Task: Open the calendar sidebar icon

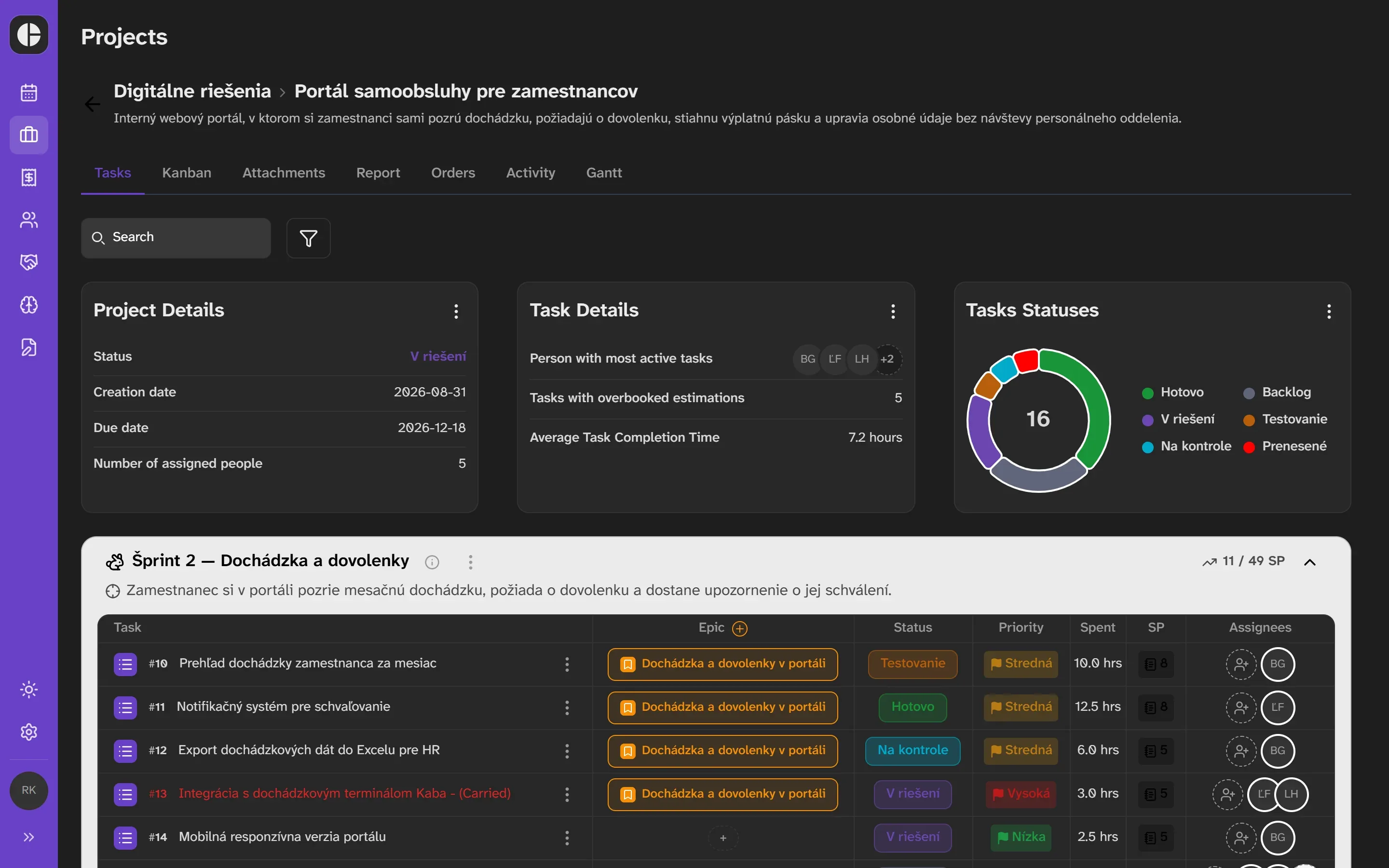Action: click(29, 93)
